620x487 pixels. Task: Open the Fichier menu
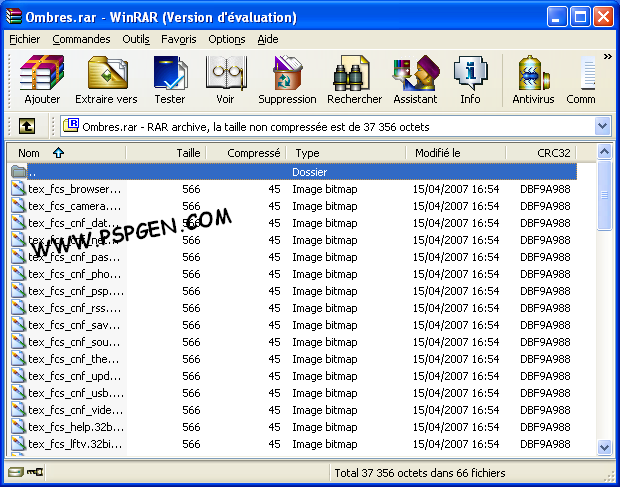25,39
